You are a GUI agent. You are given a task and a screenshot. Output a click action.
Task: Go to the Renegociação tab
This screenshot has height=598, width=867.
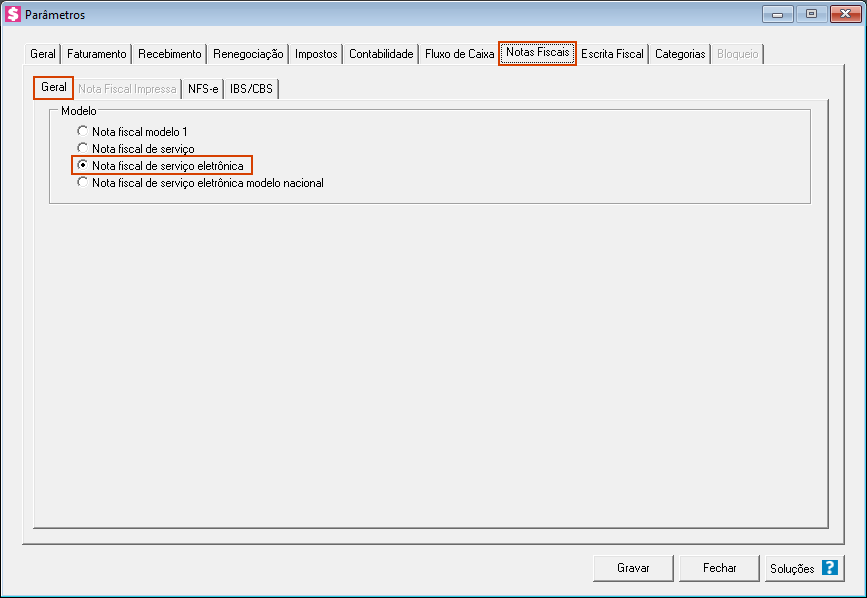[248, 54]
